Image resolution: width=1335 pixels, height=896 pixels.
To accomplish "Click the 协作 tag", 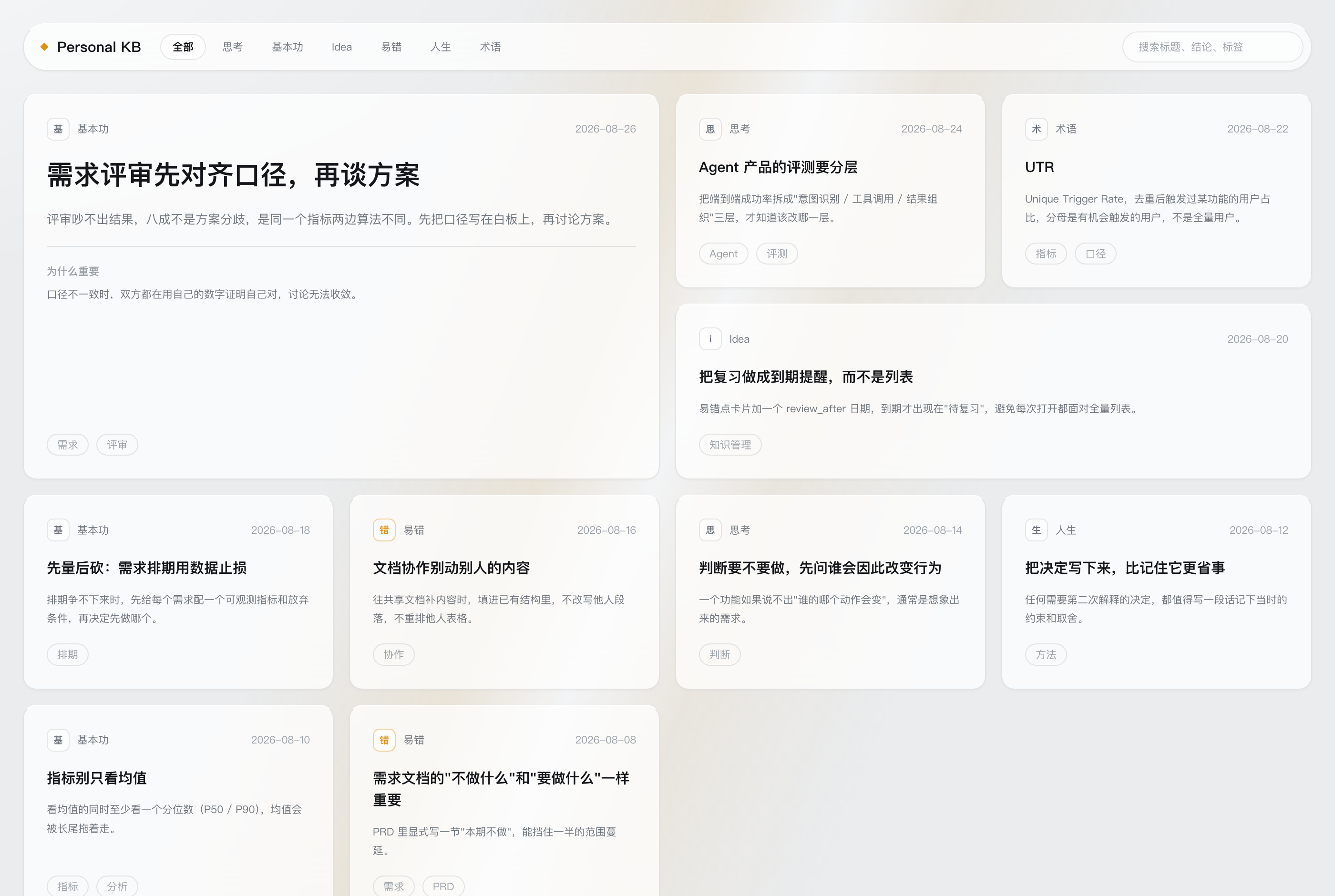I will click(394, 654).
